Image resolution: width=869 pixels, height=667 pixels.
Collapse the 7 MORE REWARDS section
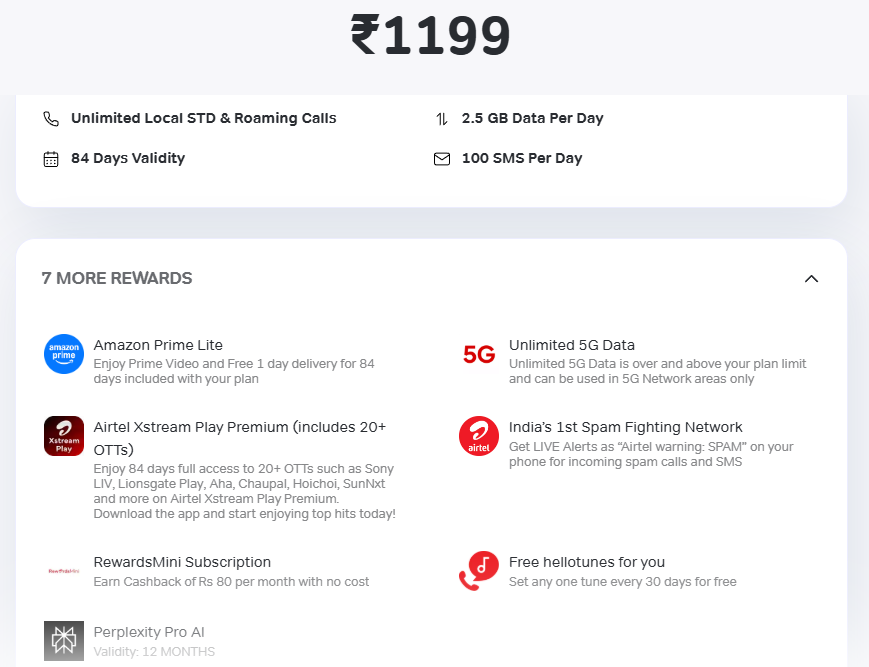pos(811,278)
